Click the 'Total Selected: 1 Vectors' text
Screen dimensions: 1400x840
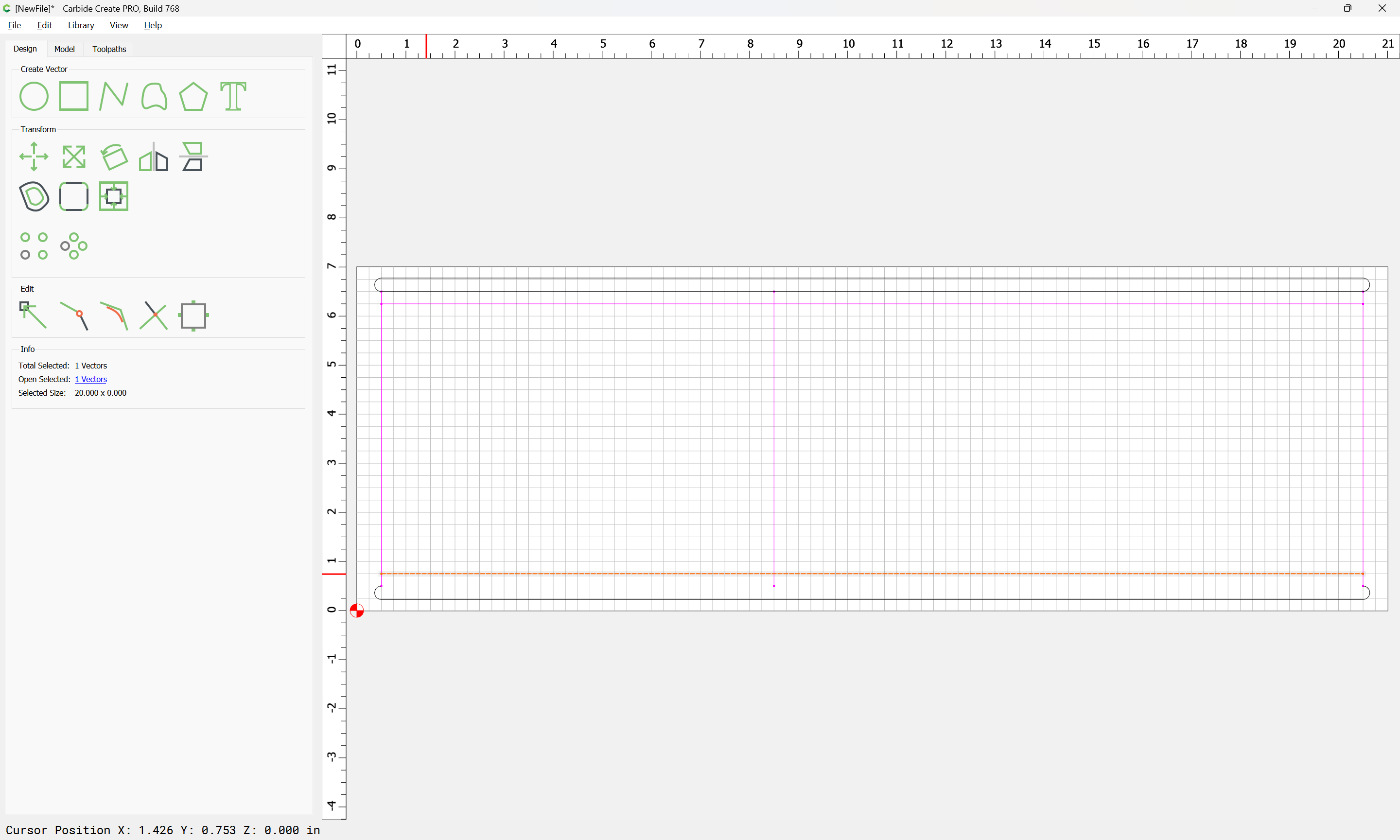pos(62,366)
